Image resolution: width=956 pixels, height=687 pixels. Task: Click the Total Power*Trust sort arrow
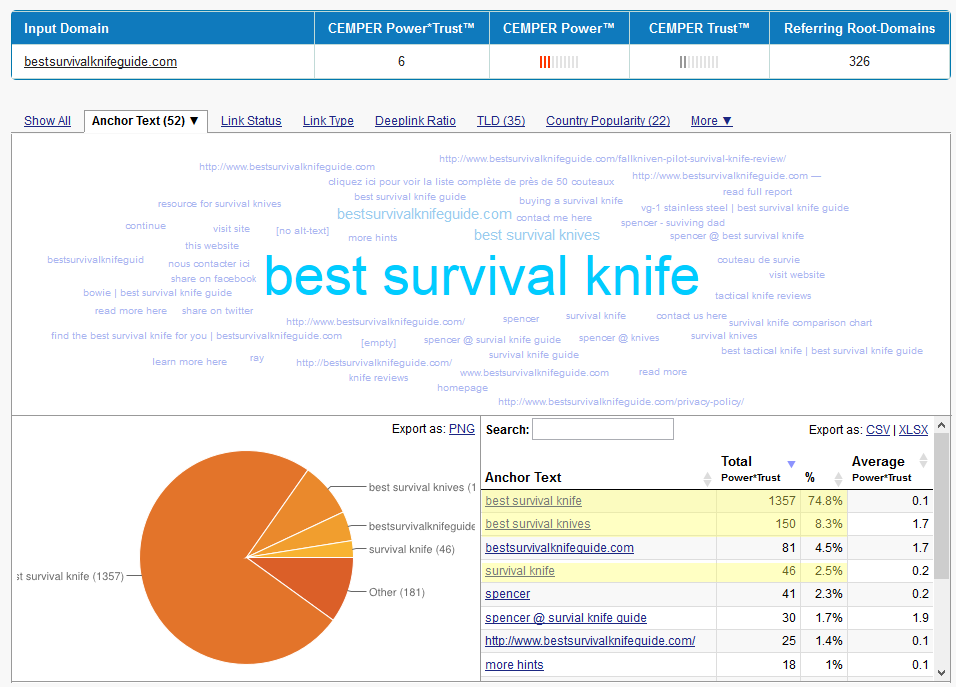(792, 464)
